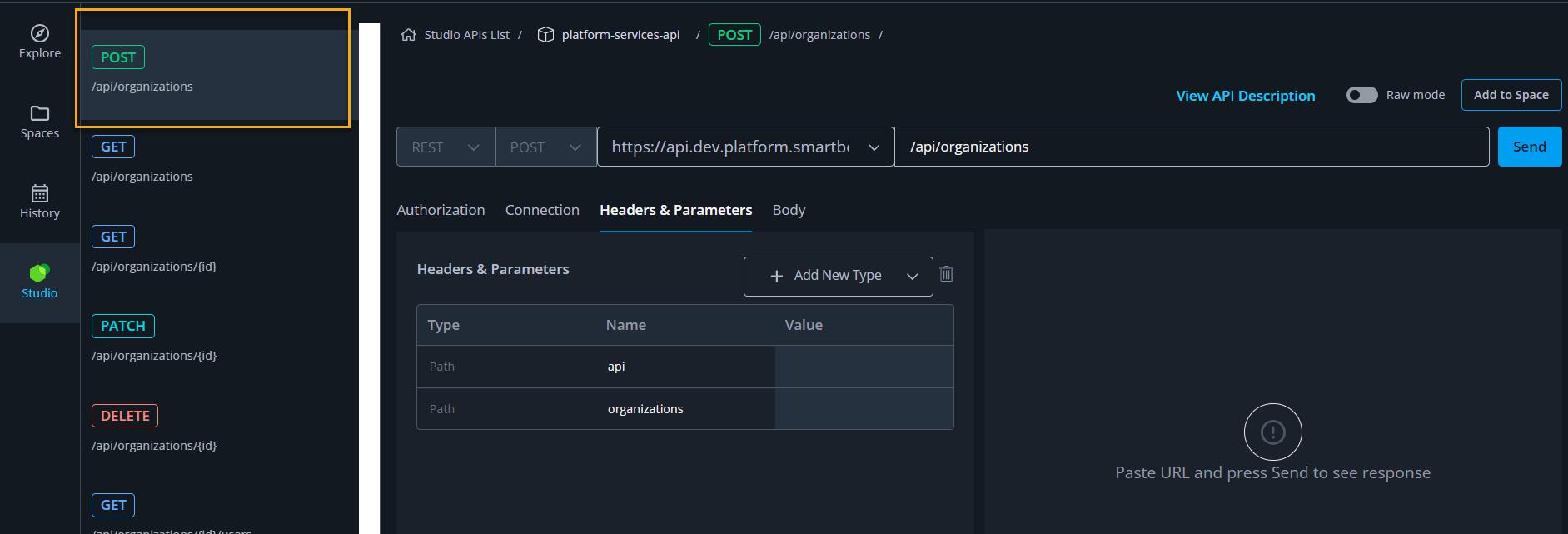
Task: Click the home icon in breadcrumb
Action: (408, 35)
